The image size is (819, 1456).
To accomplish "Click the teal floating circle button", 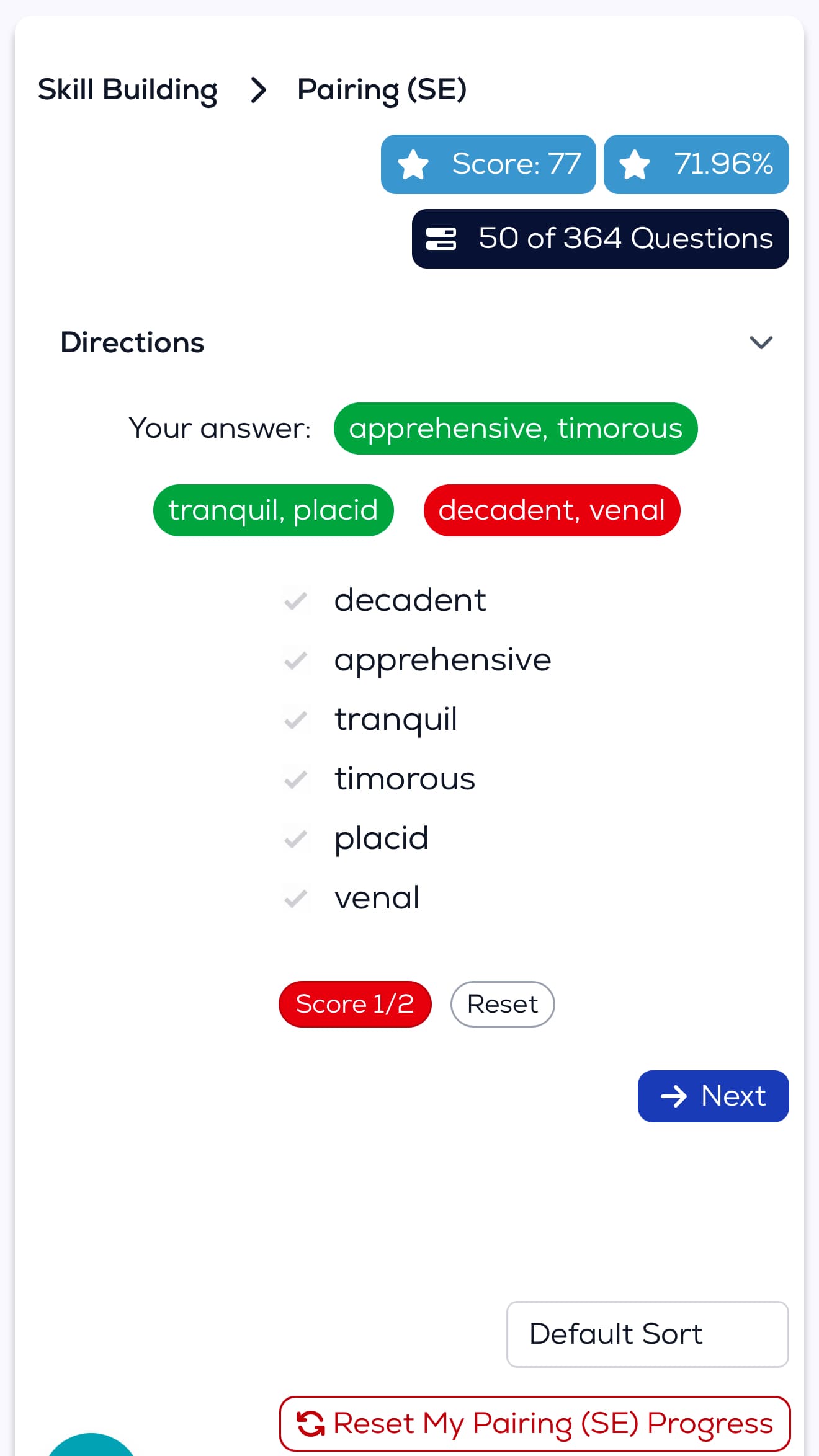I will pos(91,1448).
